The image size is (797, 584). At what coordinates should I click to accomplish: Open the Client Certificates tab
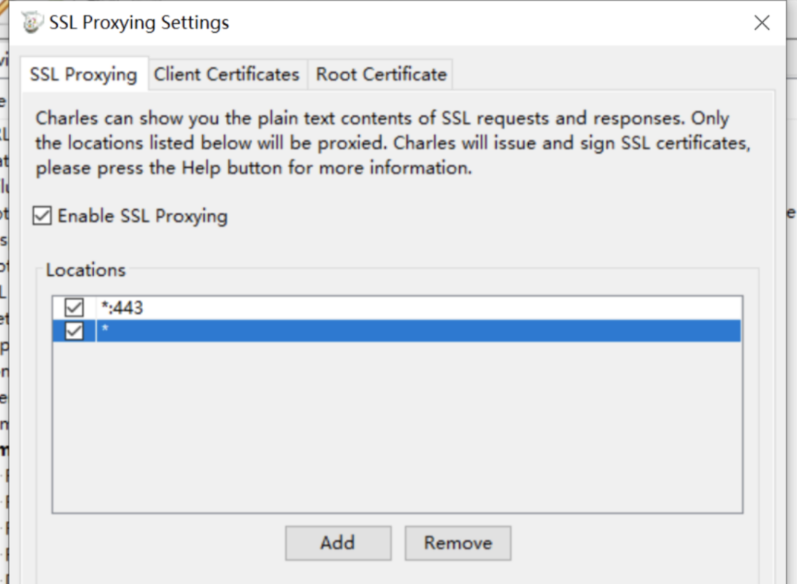pos(227,75)
